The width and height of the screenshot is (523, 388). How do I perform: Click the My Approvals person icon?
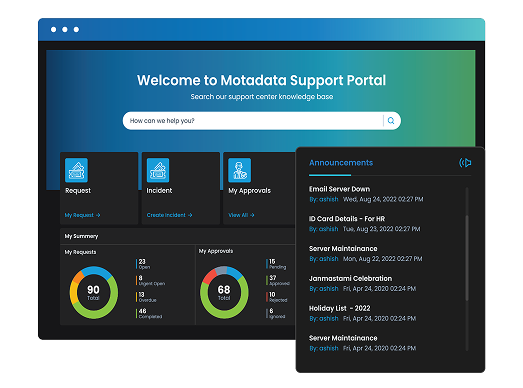pyautogui.click(x=239, y=170)
